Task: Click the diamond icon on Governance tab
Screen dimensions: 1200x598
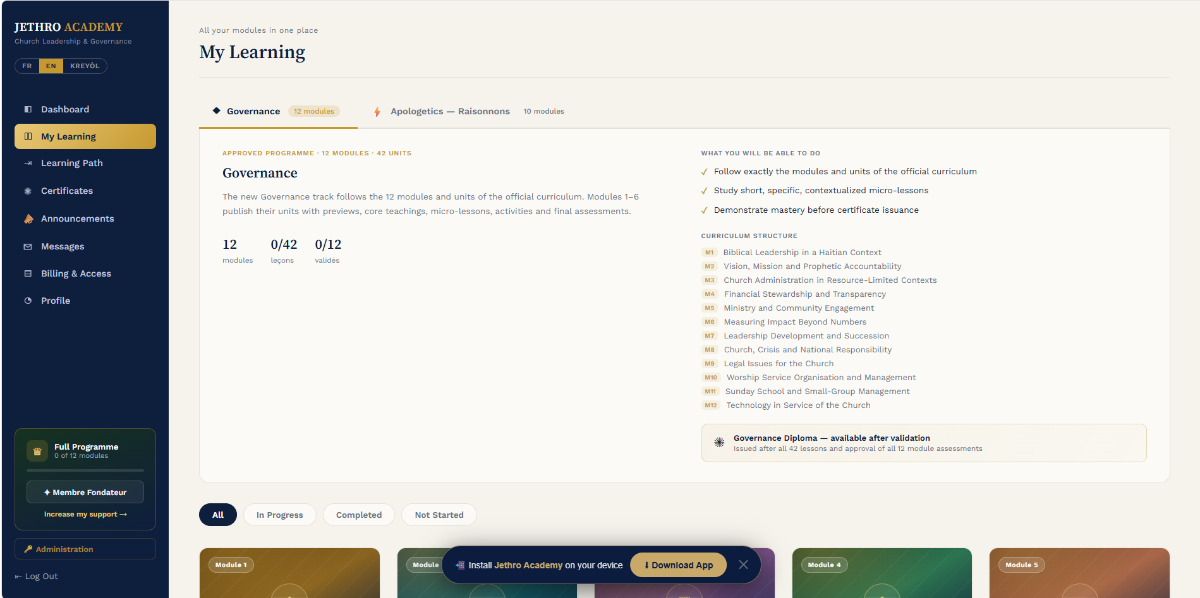Action: coord(216,111)
